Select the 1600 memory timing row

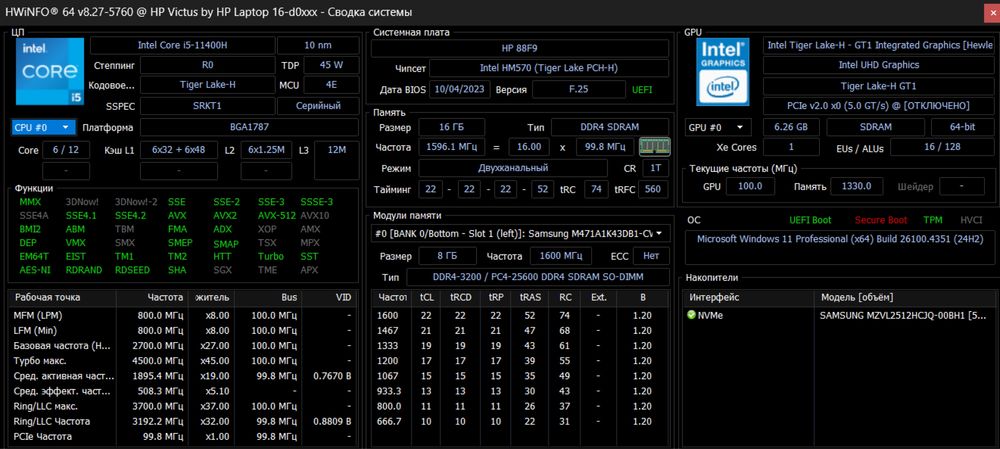point(520,315)
